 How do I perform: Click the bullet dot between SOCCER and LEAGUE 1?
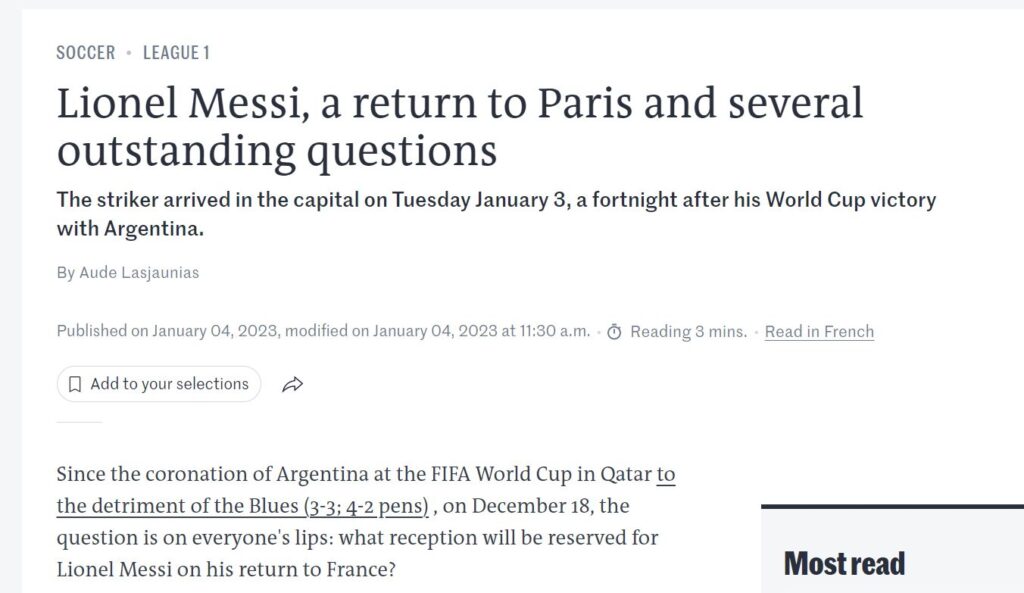click(x=129, y=52)
